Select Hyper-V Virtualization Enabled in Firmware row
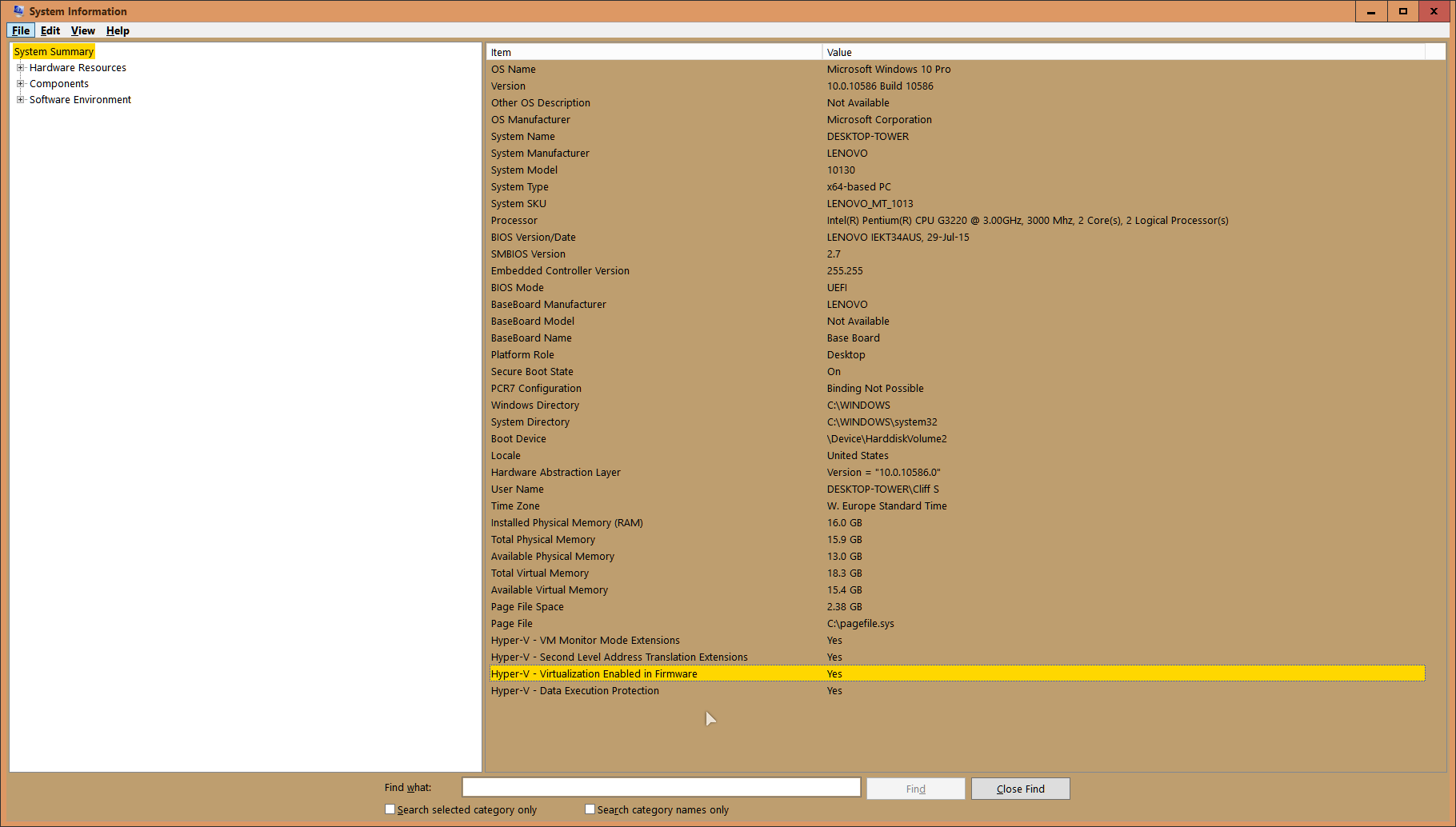The width and height of the screenshot is (1456, 827). point(957,673)
